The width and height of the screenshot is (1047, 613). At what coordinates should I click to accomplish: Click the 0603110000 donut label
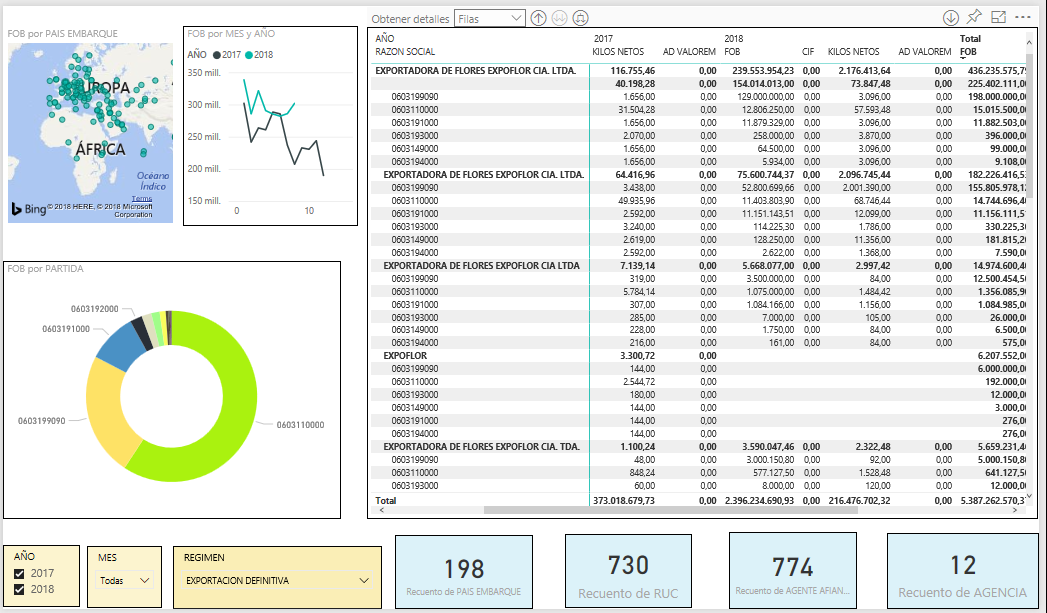300,425
